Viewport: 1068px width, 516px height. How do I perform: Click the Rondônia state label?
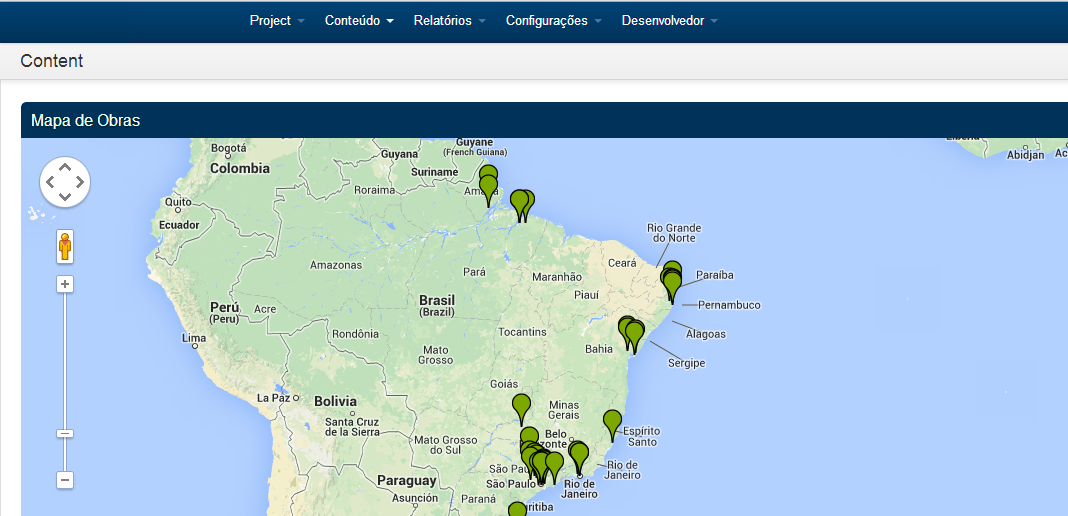pyautogui.click(x=354, y=334)
